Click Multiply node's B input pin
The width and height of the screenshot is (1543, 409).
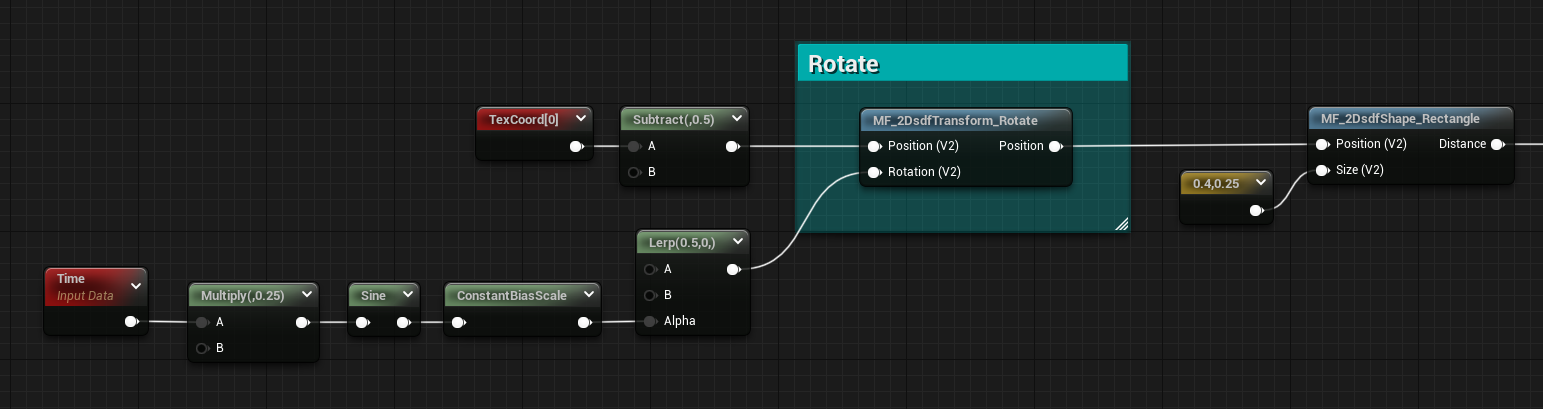[201, 348]
